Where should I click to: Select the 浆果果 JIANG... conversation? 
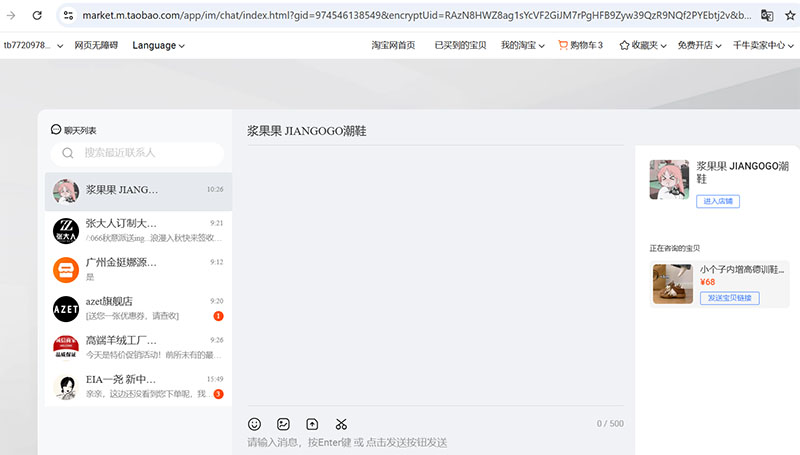coord(138,192)
